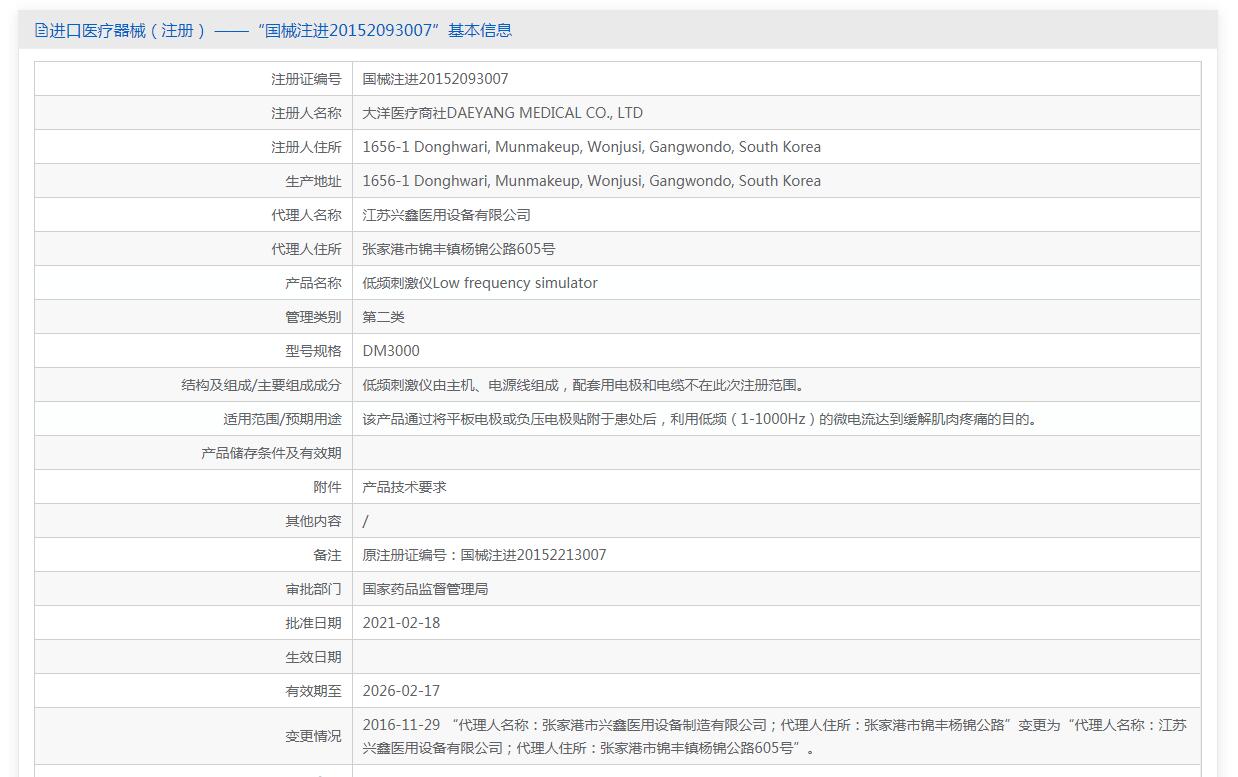
Task: Click the 变更情况 change record text
Action: point(774,736)
